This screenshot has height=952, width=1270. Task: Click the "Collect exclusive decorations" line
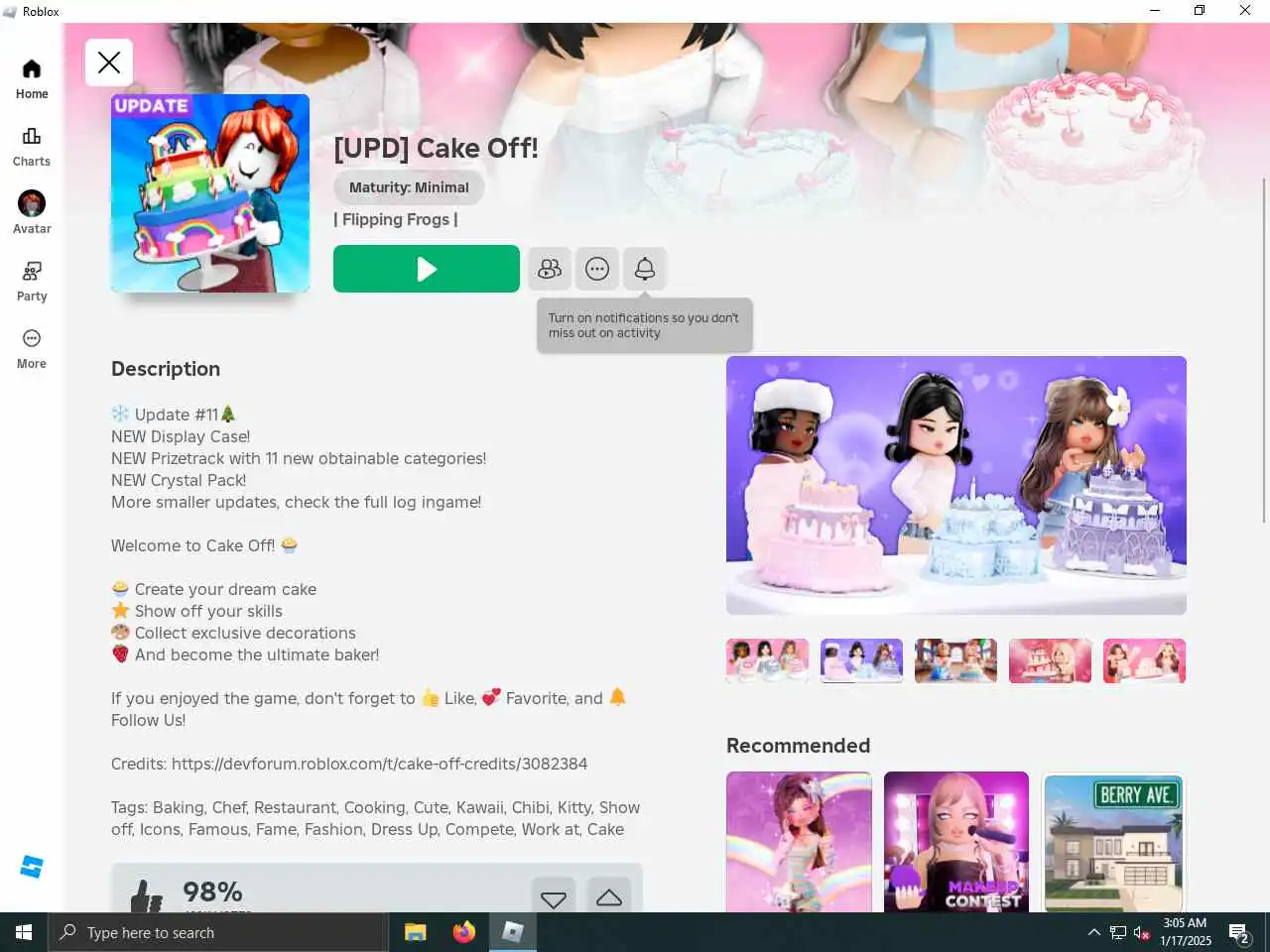pyautogui.click(x=234, y=633)
